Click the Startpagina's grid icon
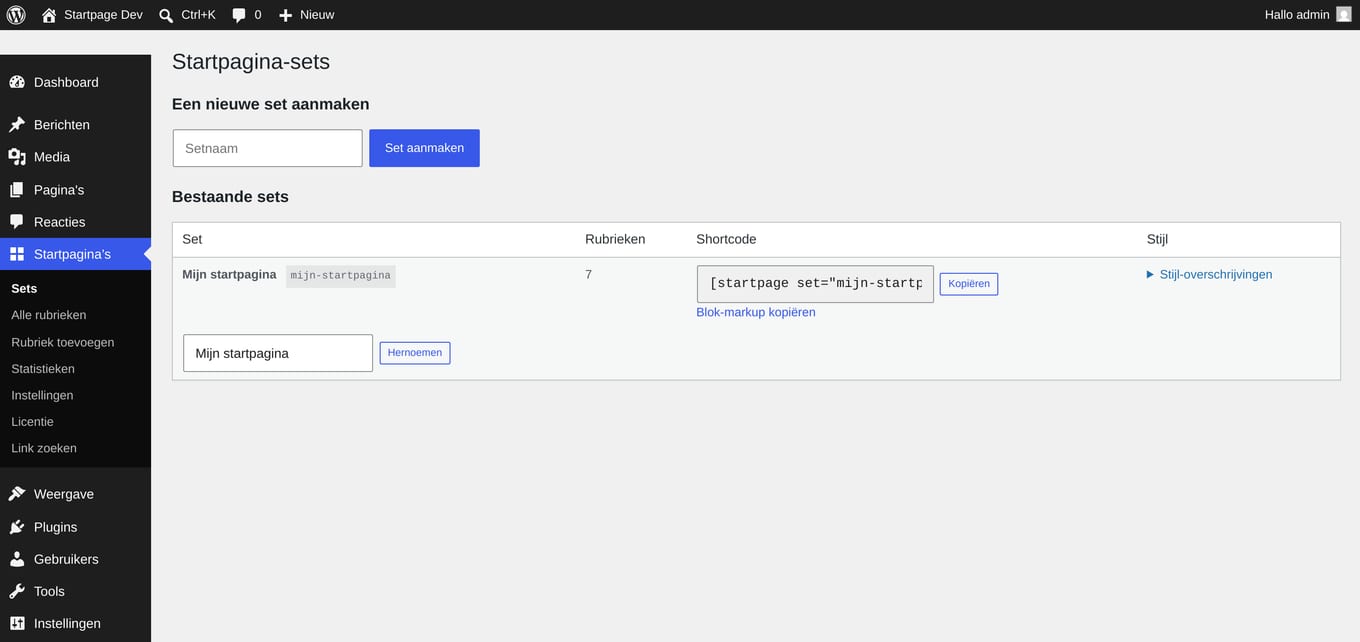This screenshot has height=642, width=1360. coord(17,254)
